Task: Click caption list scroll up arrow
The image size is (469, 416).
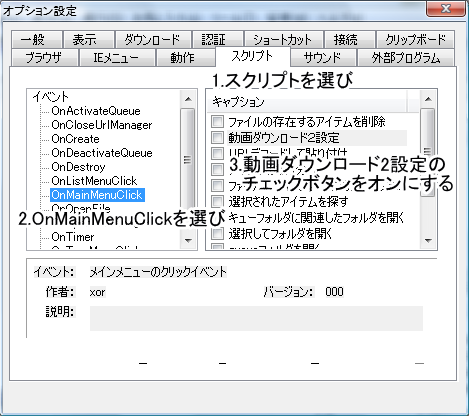Action: tap(428, 99)
